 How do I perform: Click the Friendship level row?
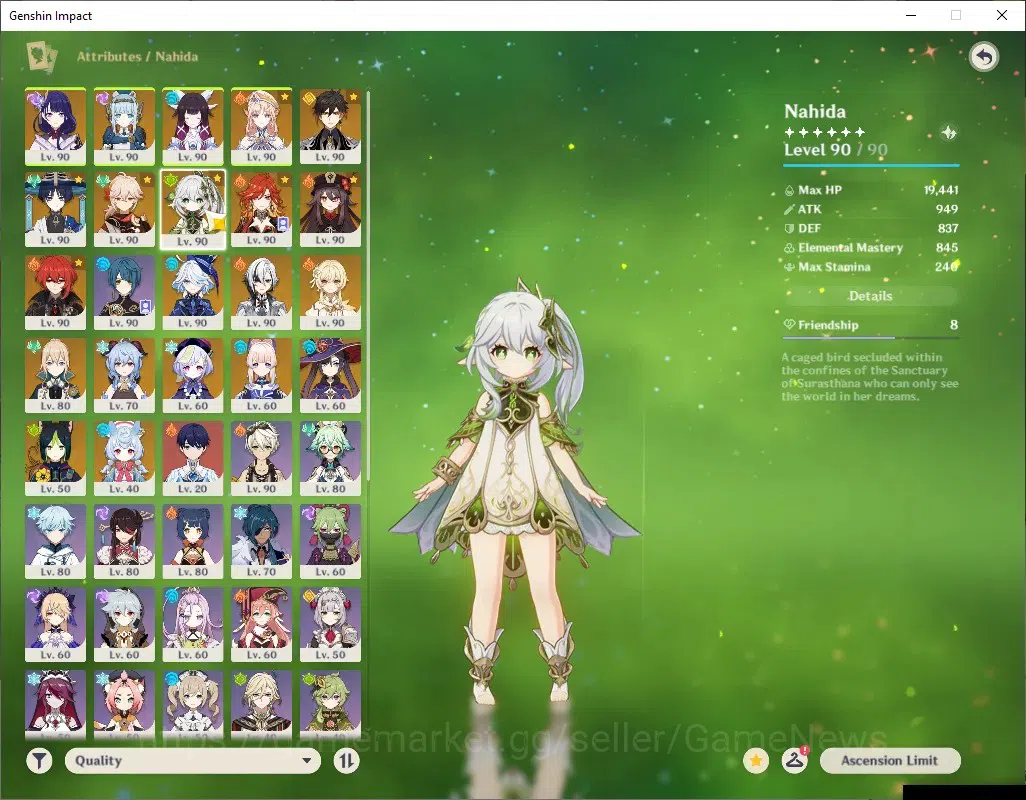(x=870, y=325)
